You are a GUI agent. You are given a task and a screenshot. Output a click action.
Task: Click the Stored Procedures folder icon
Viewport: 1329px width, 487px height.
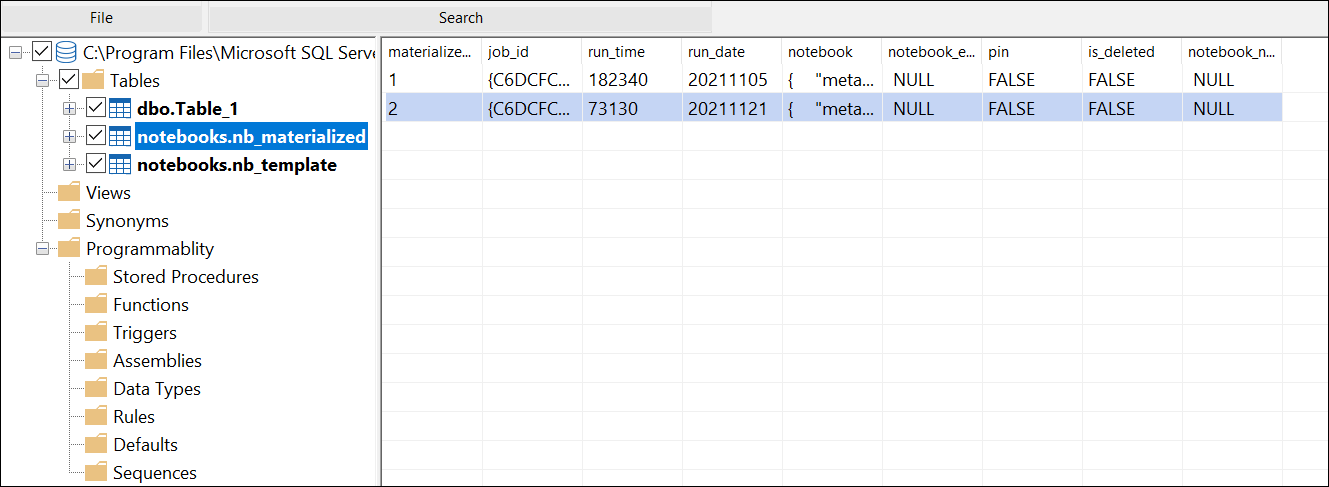(96, 276)
